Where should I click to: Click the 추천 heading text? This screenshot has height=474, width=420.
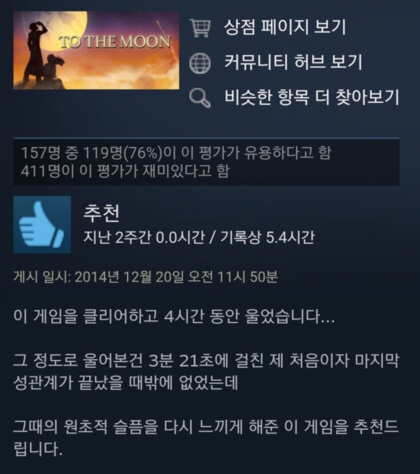[x=101, y=213]
